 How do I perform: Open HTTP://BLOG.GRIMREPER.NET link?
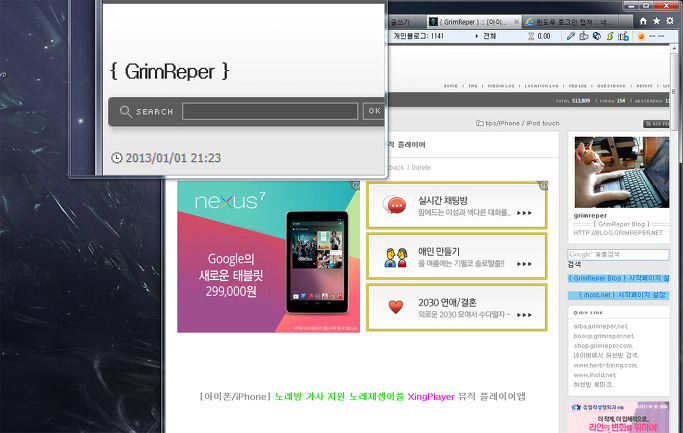618,233
